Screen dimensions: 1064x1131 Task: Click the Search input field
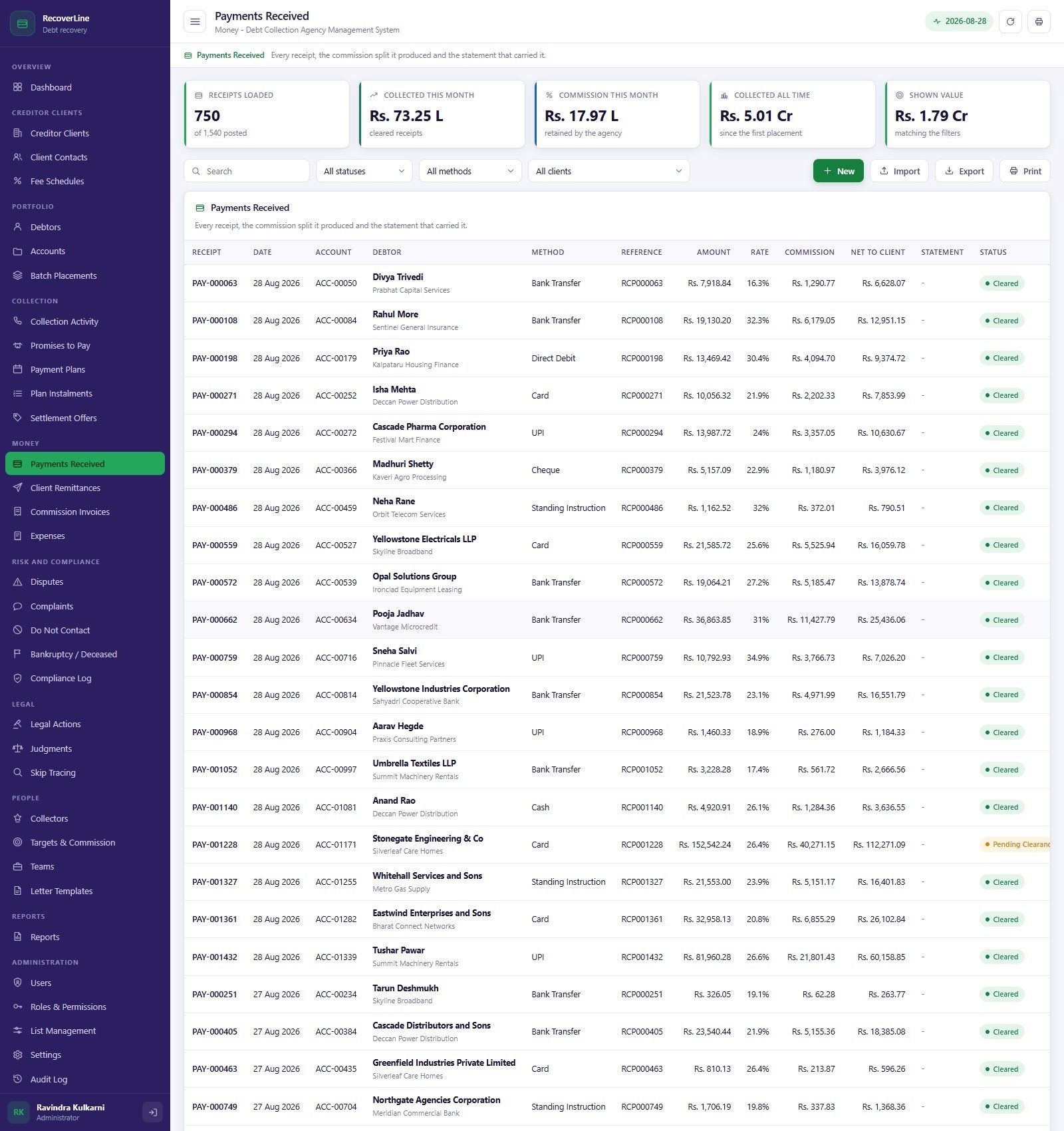tap(247, 171)
